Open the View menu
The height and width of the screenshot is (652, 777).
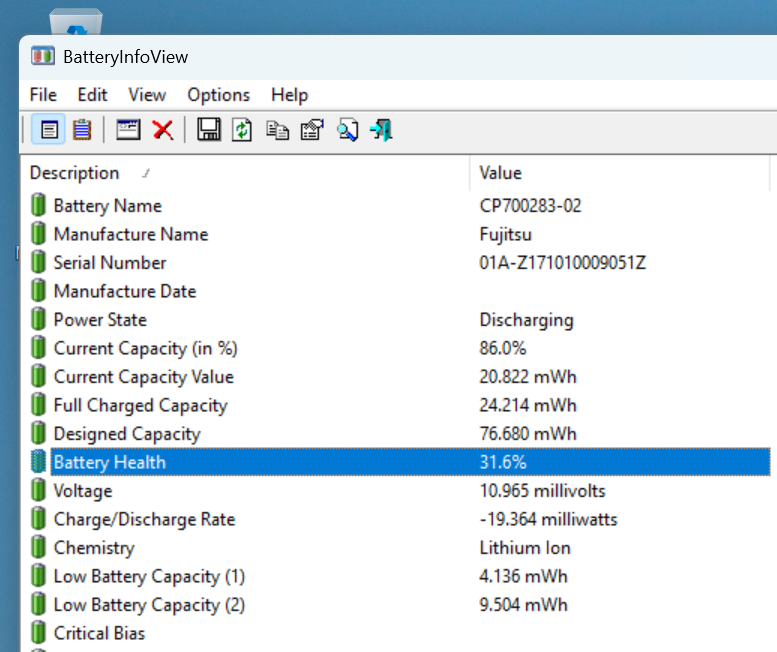147,95
